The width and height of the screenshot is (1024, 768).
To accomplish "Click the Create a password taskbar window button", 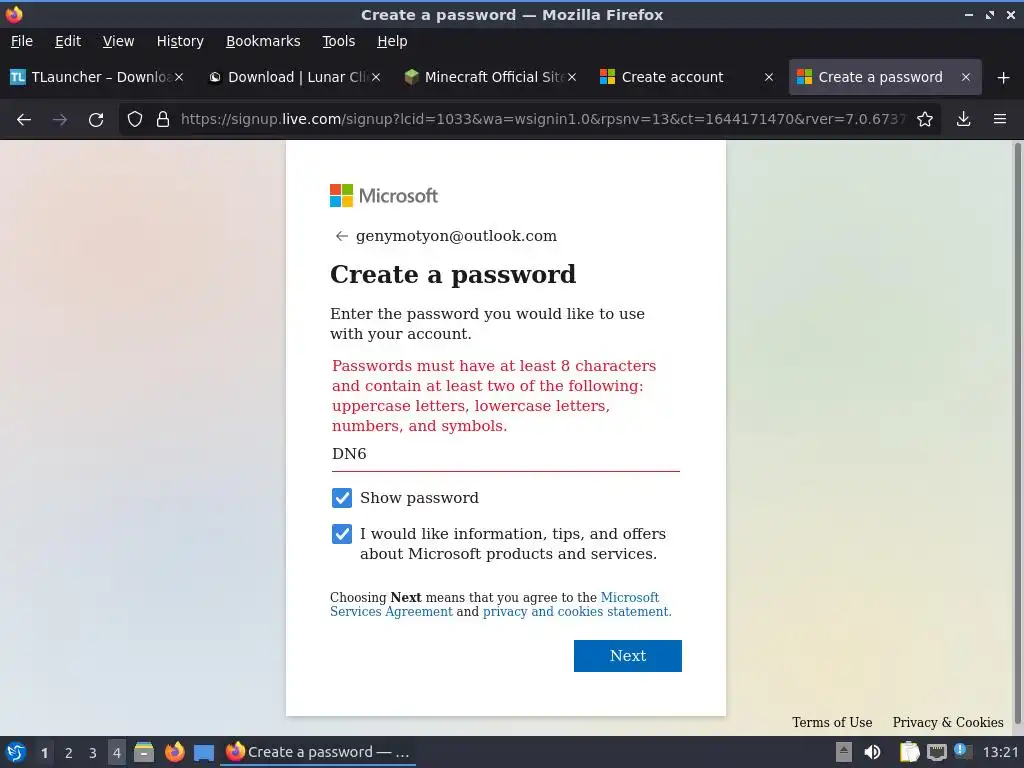I will point(318,752).
